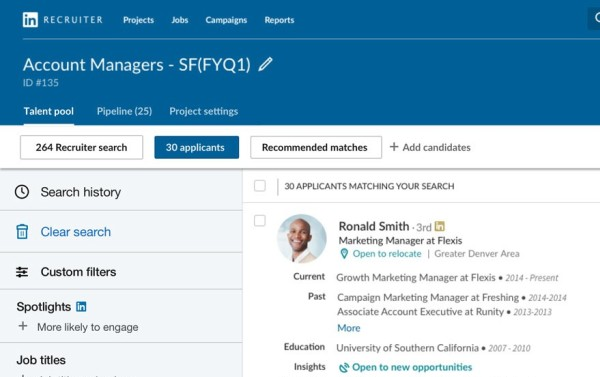Viewport: 600px width, 377px height.
Task: Click project ID #135 text
Action: click(41, 83)
